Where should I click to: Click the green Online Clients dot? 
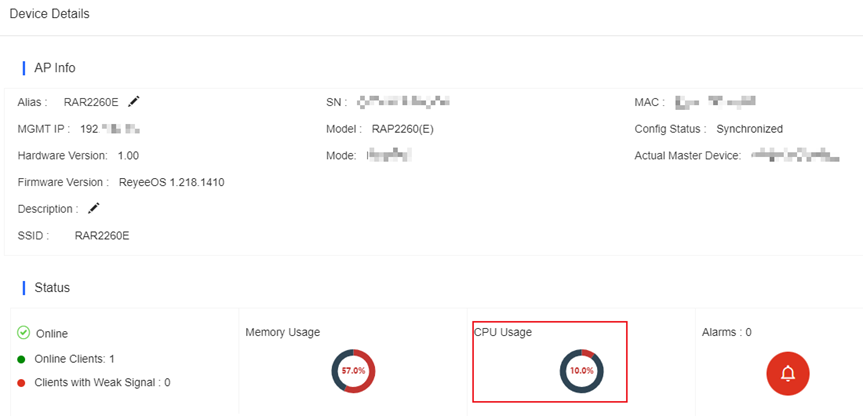21,359
